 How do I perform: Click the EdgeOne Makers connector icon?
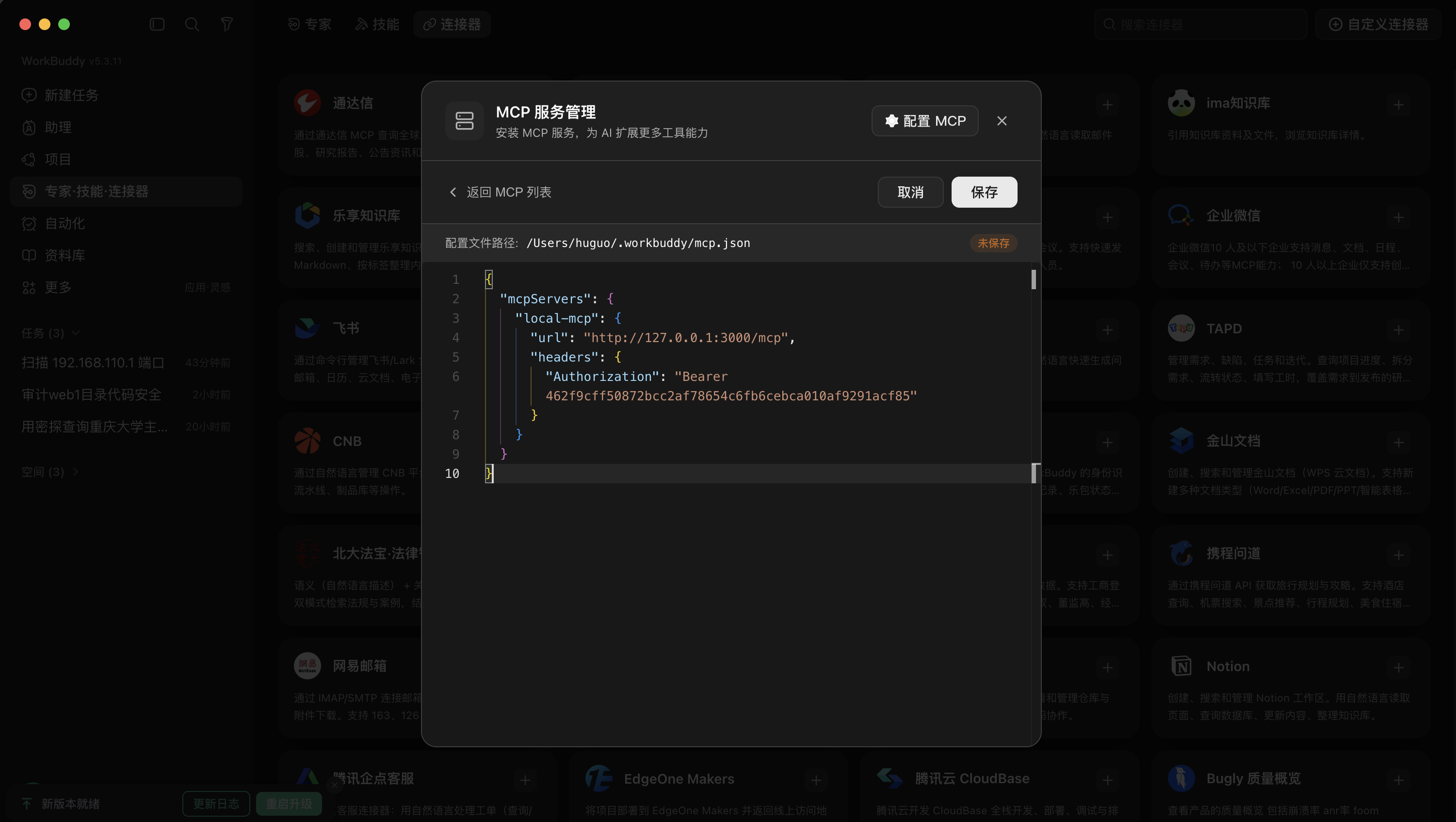pyautogui.click(x=599, y=778)
